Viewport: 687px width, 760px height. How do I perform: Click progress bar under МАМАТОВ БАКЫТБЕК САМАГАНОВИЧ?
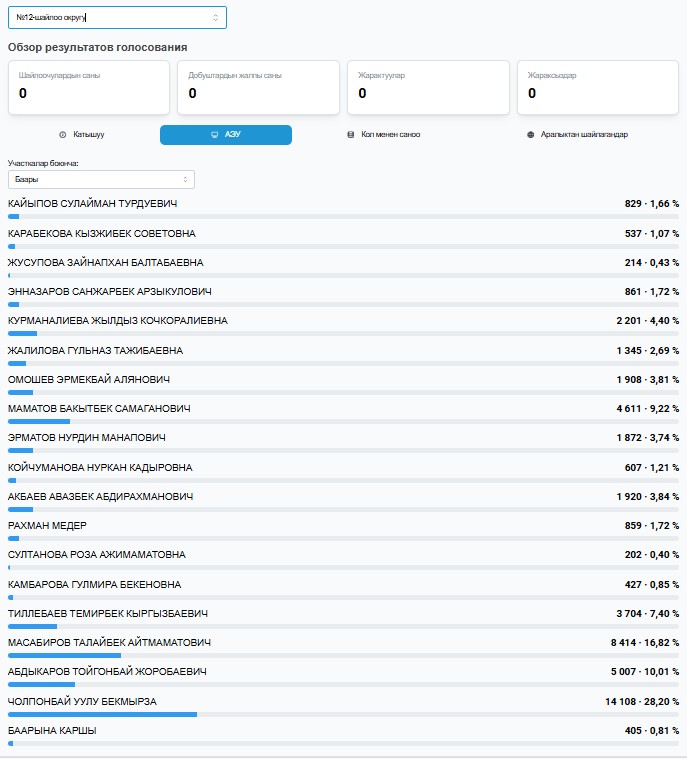pos(343,422)
